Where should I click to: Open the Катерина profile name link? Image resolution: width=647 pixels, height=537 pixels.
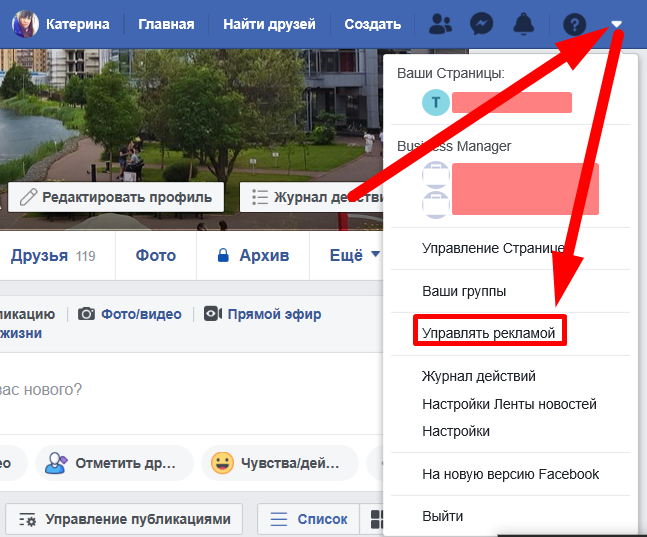[78, 24]
